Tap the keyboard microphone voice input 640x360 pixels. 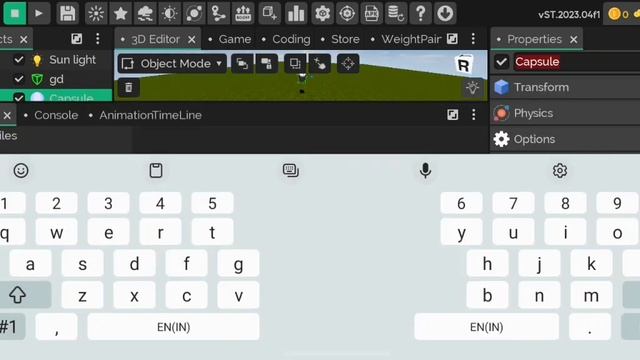point(425,170)
